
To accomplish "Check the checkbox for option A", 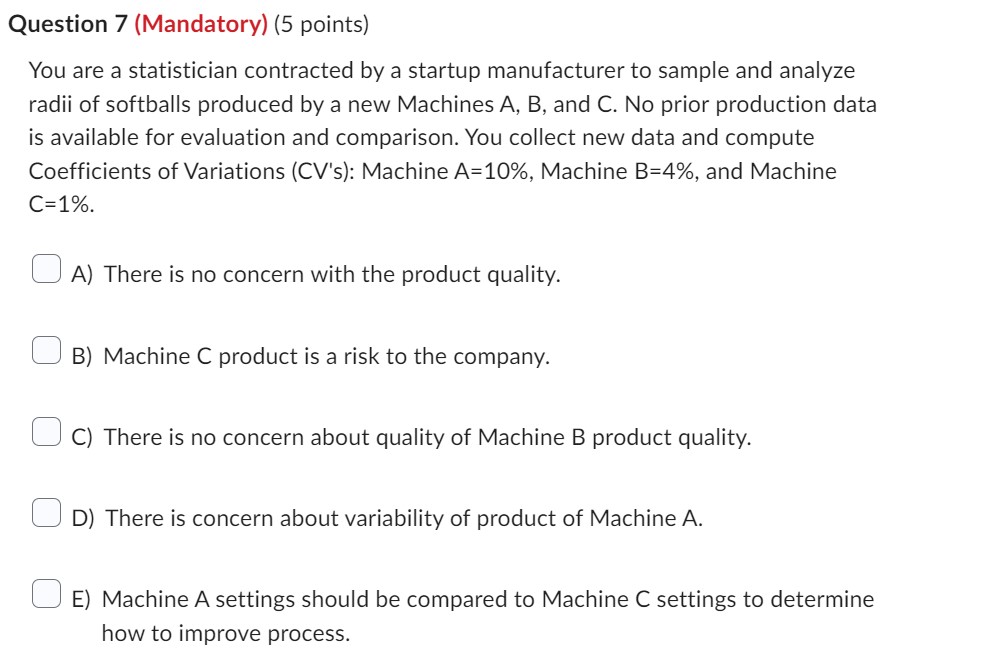I will pyautogui.click(x=44, y=267).
